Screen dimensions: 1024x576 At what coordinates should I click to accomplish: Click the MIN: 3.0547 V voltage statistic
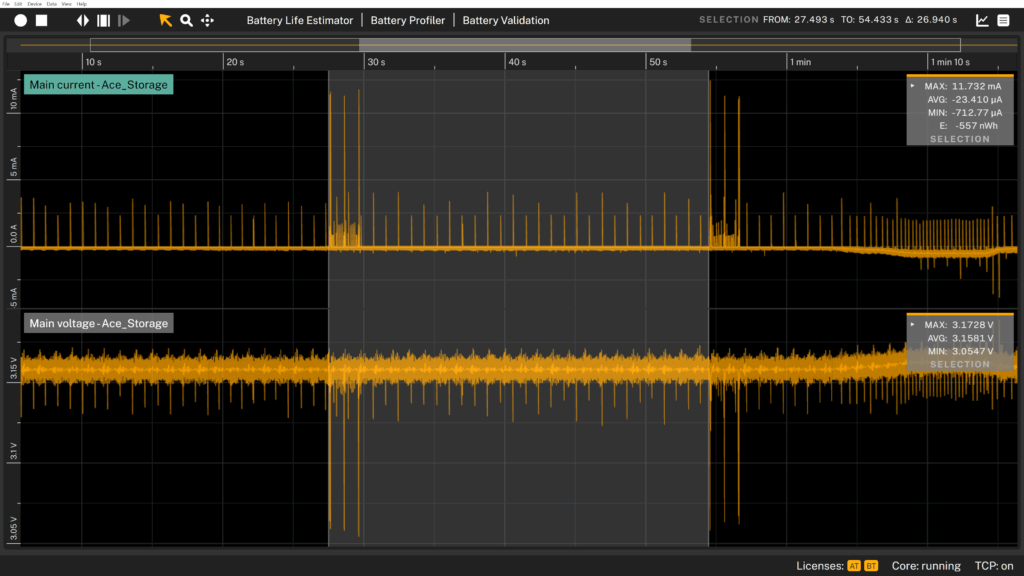[x=960, y=351]
